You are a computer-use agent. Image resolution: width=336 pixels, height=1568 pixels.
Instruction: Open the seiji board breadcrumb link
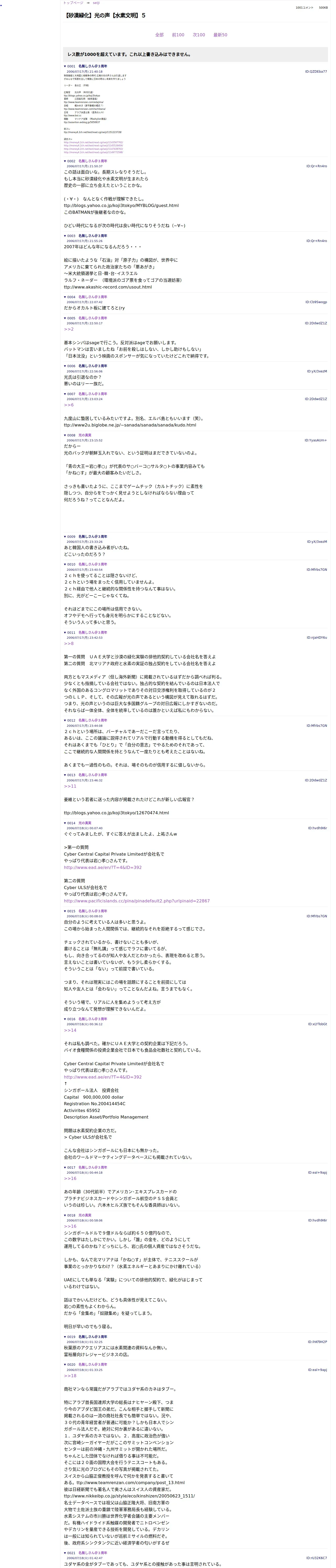click(x=96, y=3)
